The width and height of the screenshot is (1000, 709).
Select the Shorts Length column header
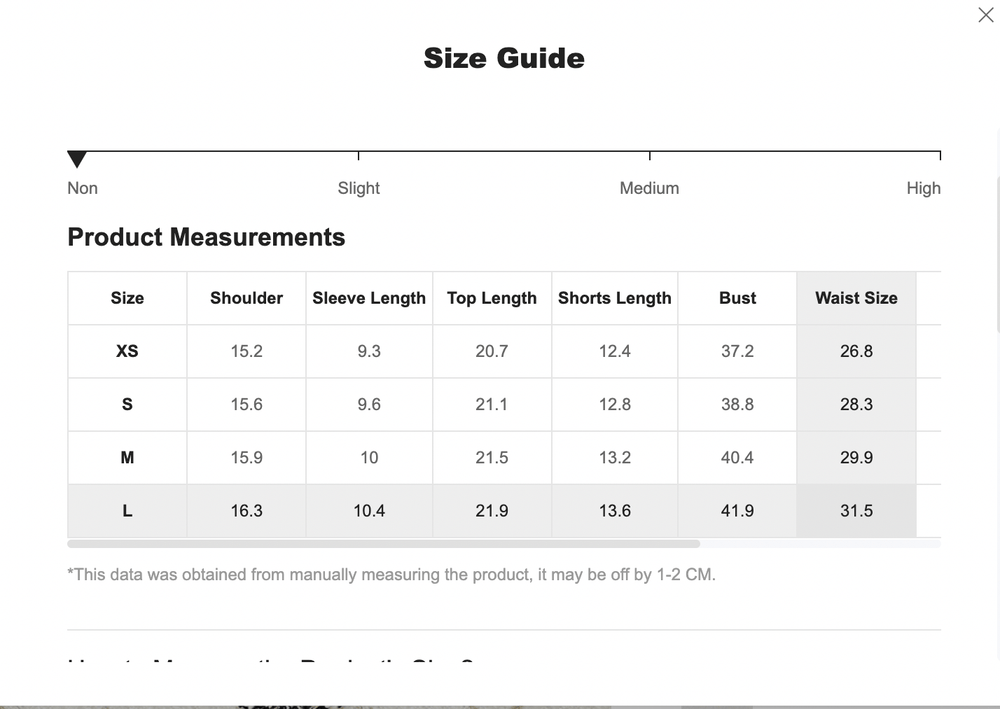615,298
